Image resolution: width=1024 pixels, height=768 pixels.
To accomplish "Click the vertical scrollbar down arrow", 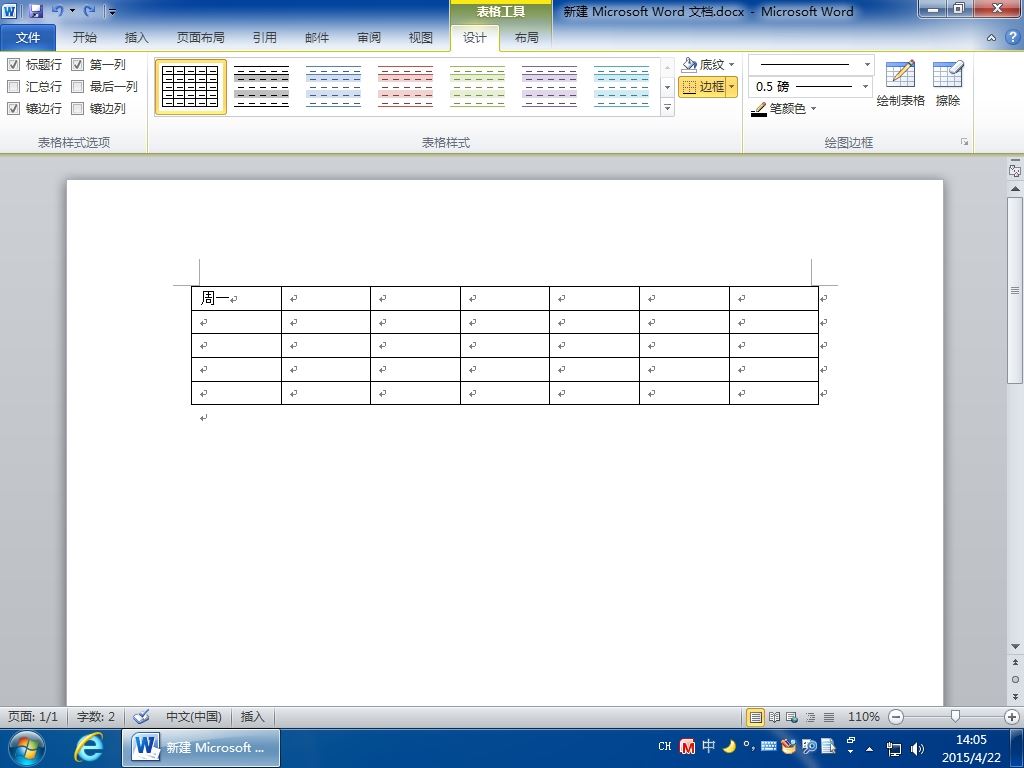I will click(1015, 647).
